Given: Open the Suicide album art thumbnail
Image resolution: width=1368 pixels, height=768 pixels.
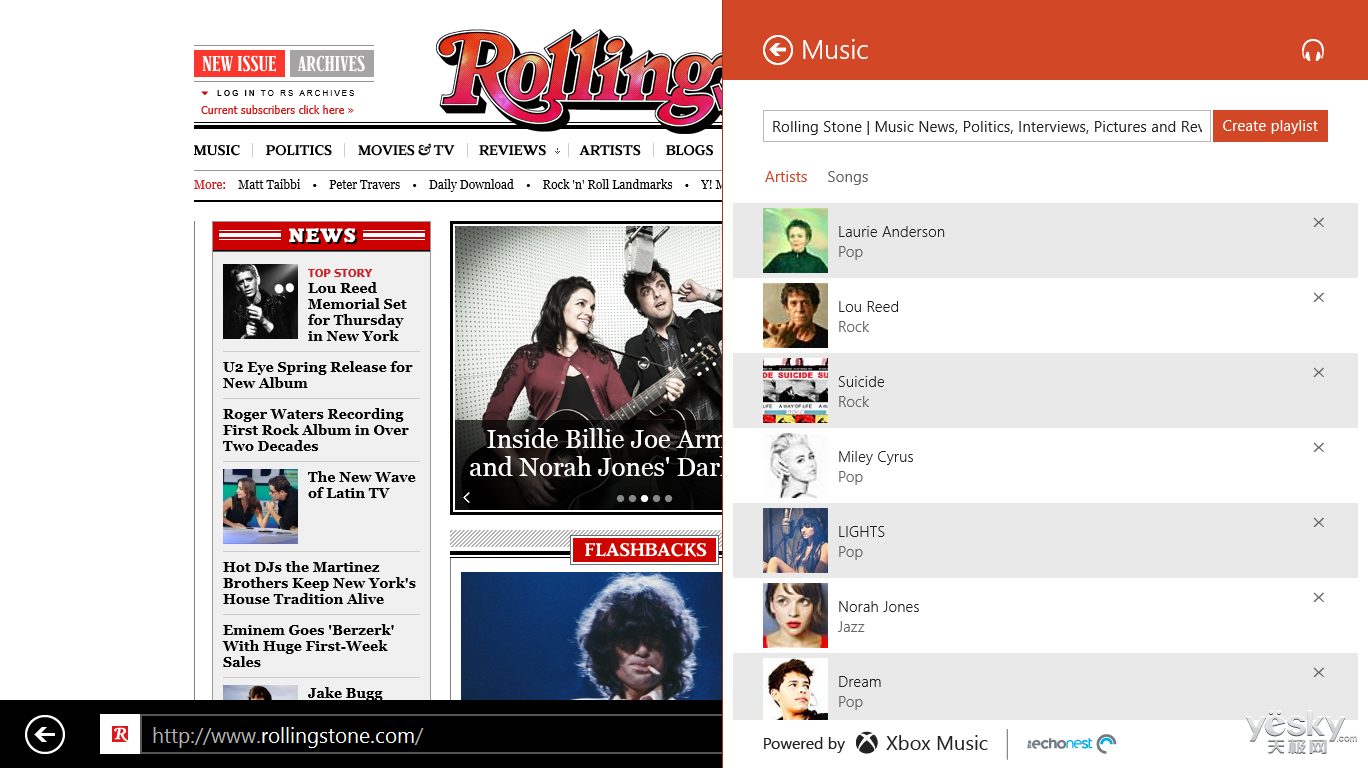Looking at the screenshot, I should [x=795, y=390].
